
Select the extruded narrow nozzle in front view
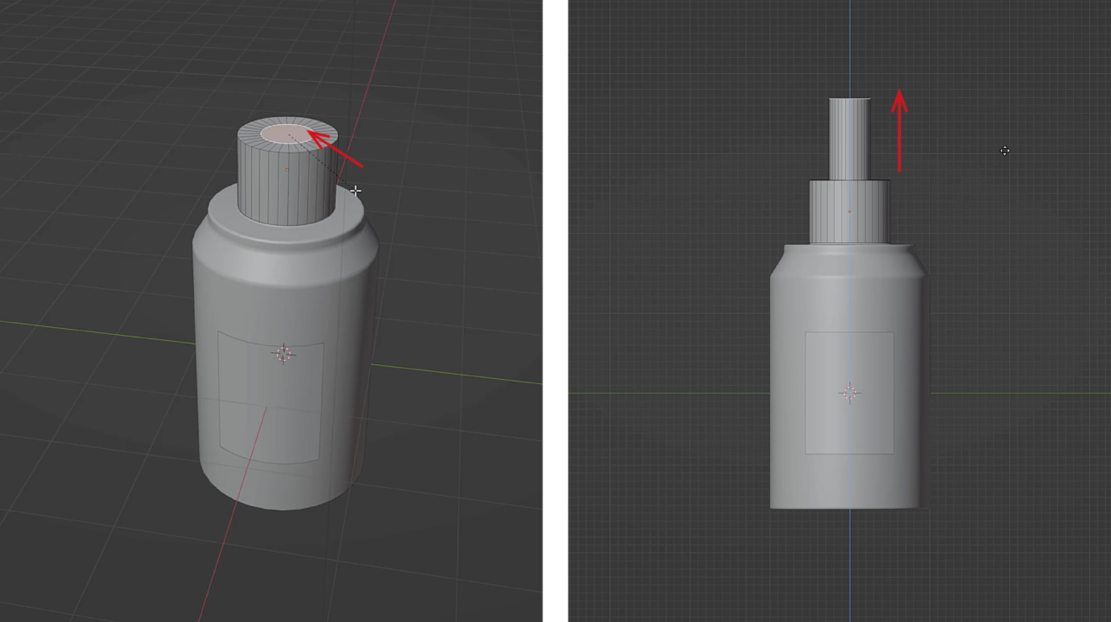(x=850, y=139)
